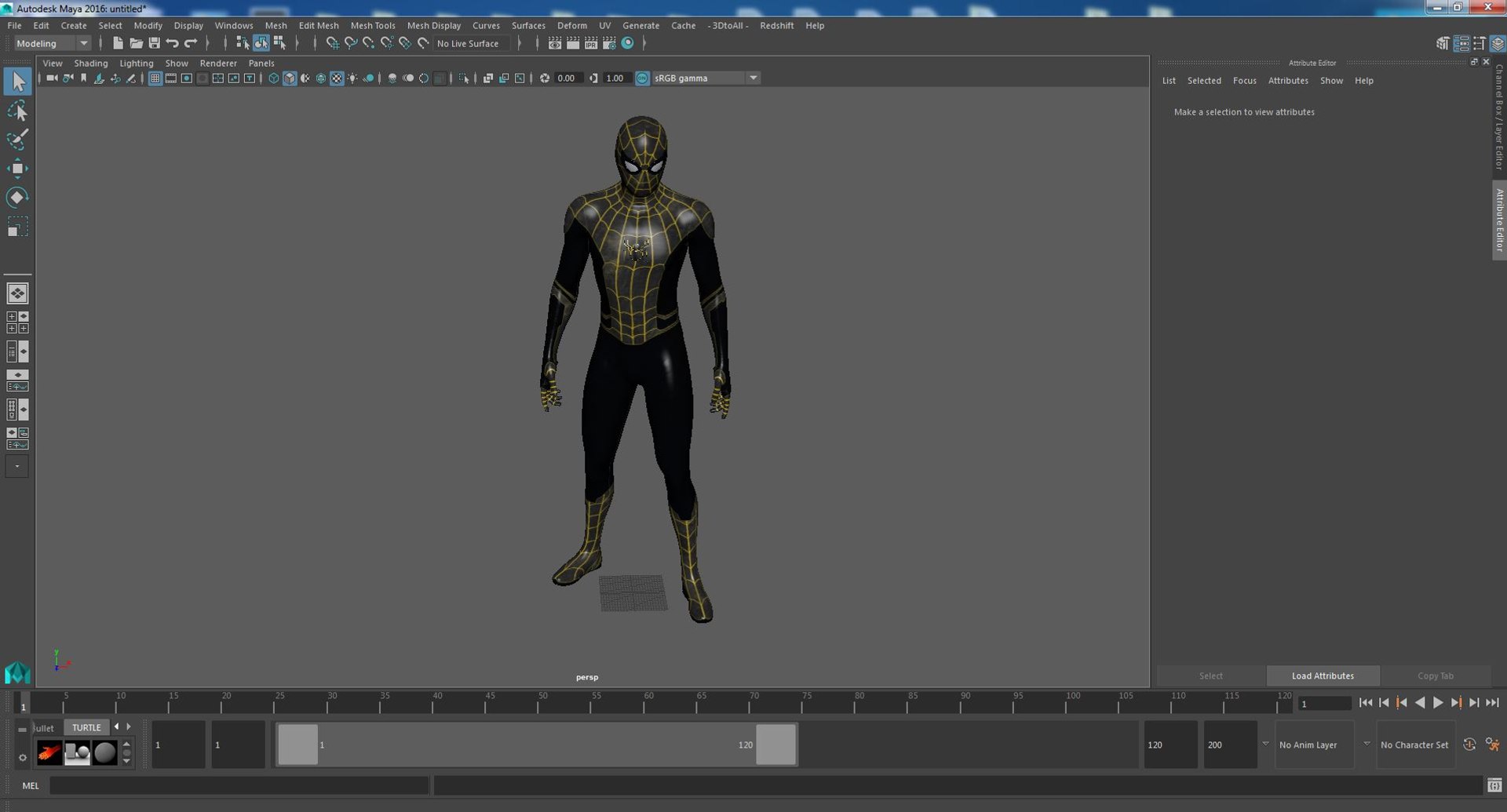1507x812 pixels.
Task: Activate the Rotate tool
Action: pyautogui.click(x=17, y=198)
